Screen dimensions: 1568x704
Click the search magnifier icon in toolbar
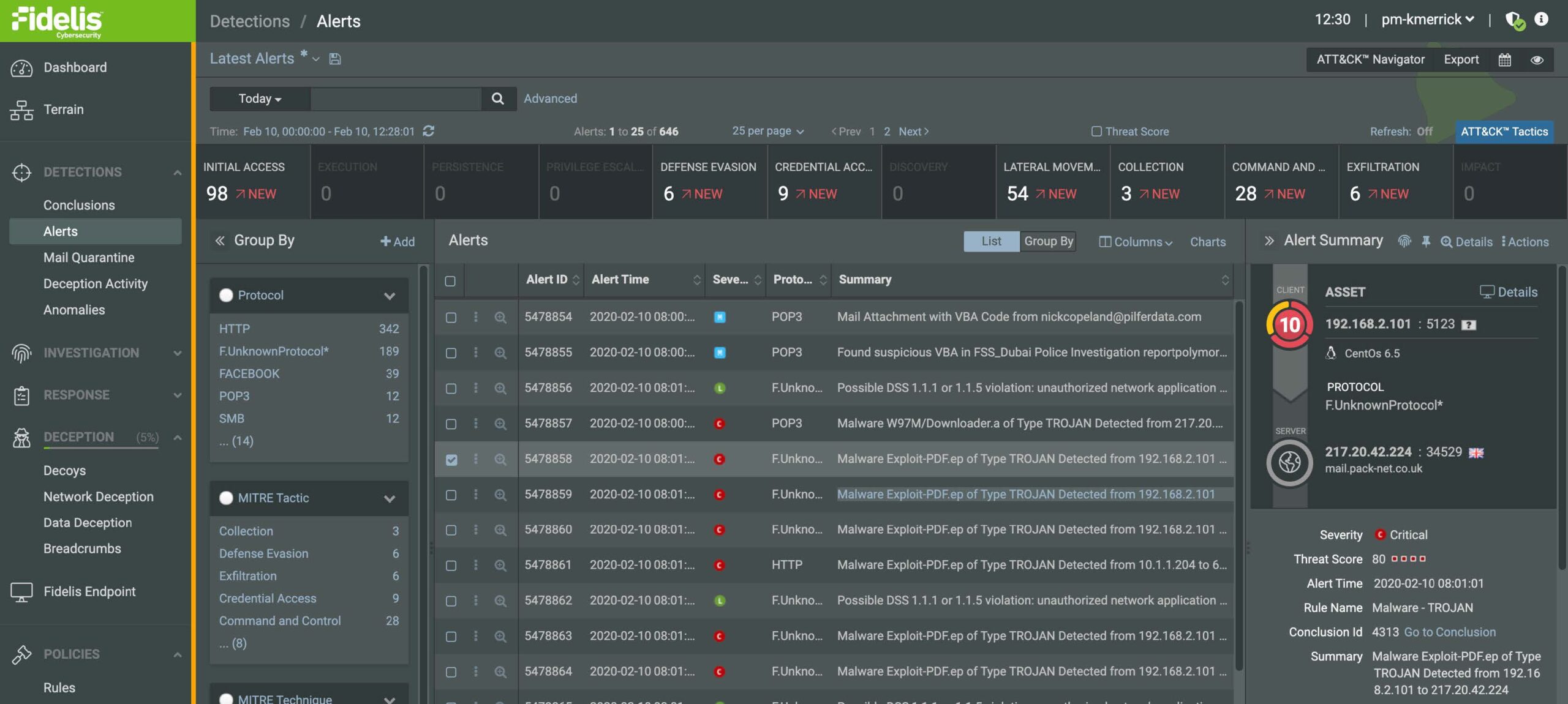coord(498,98)
